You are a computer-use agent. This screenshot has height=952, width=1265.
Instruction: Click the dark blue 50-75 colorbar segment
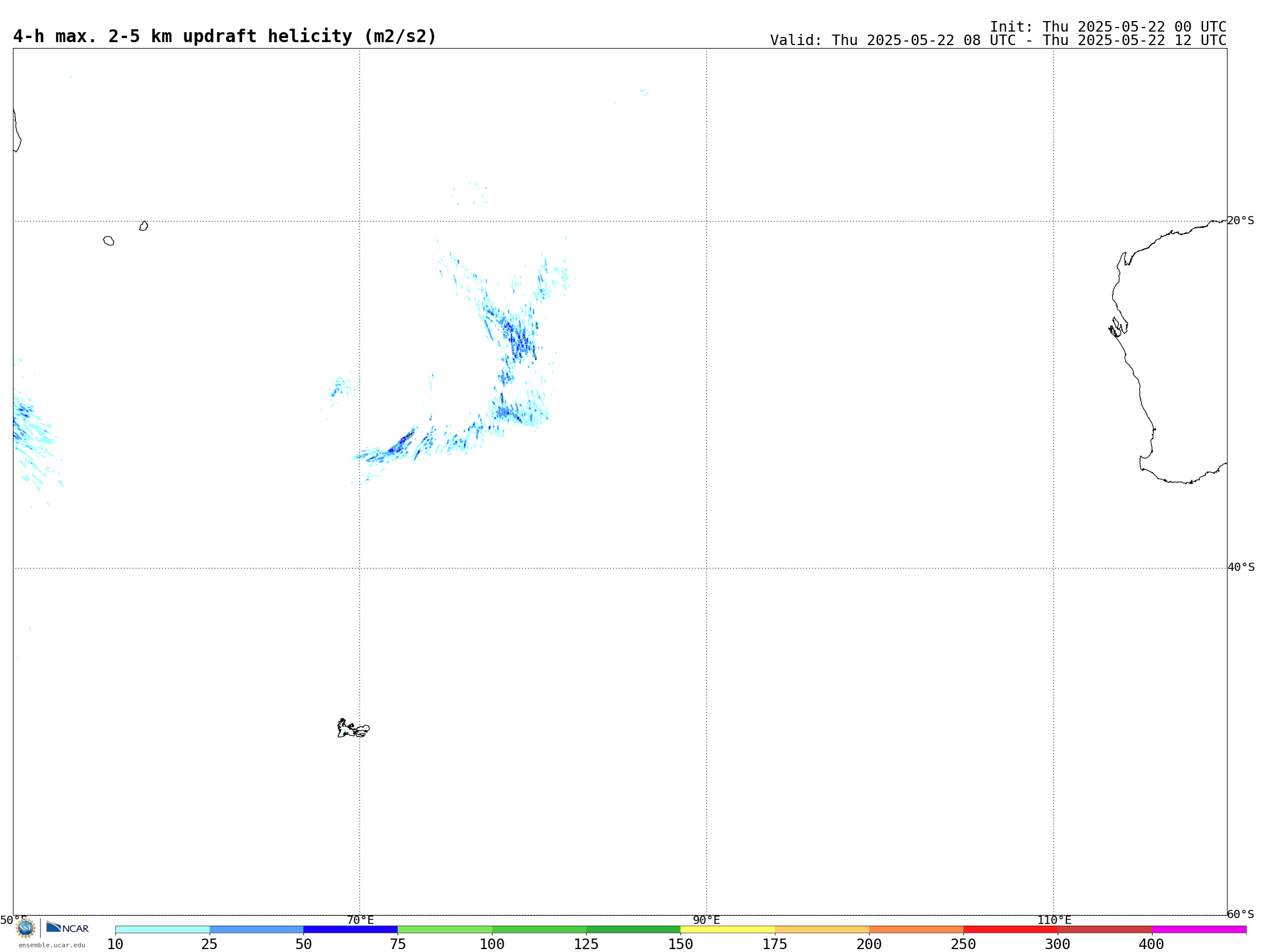pyautogui.click(x=351, y=930)
